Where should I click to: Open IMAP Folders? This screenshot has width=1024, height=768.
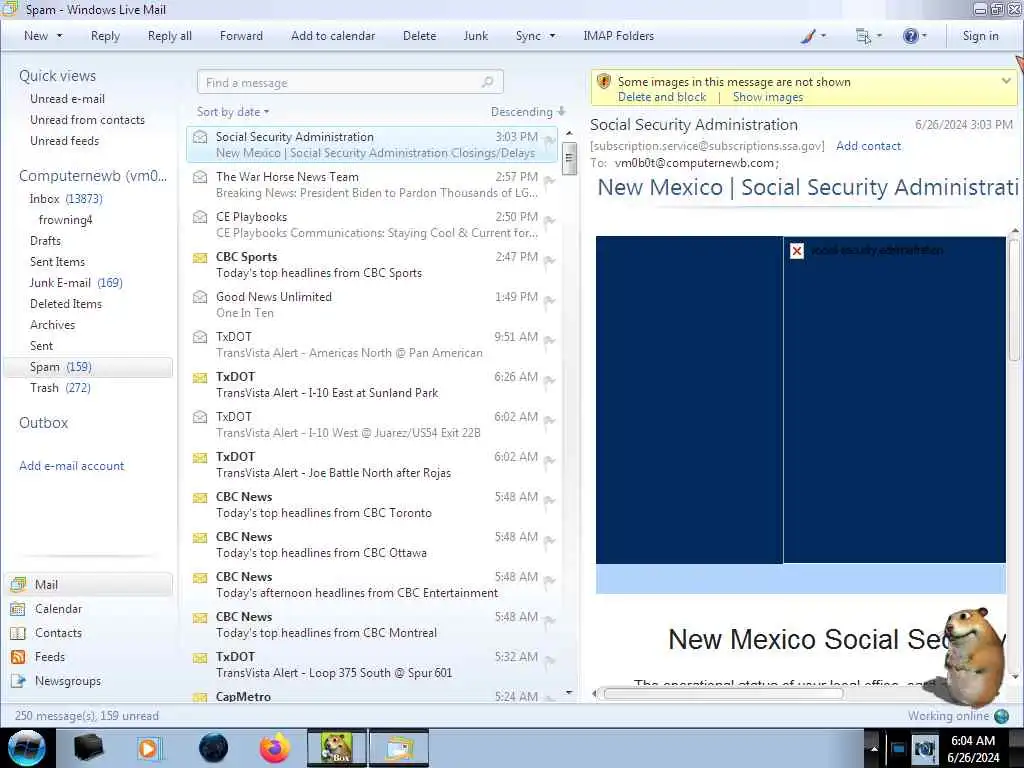coord(618,36)
